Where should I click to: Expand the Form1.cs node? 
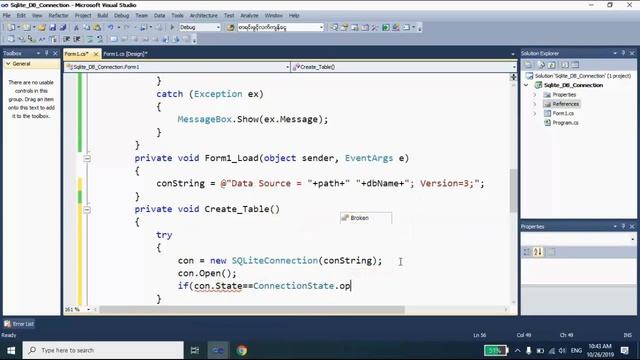coord(535,113)
